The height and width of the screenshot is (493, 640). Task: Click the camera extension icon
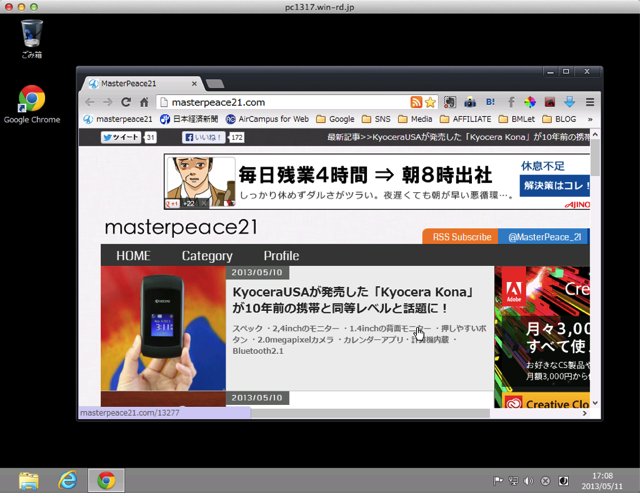pos(470,102)
